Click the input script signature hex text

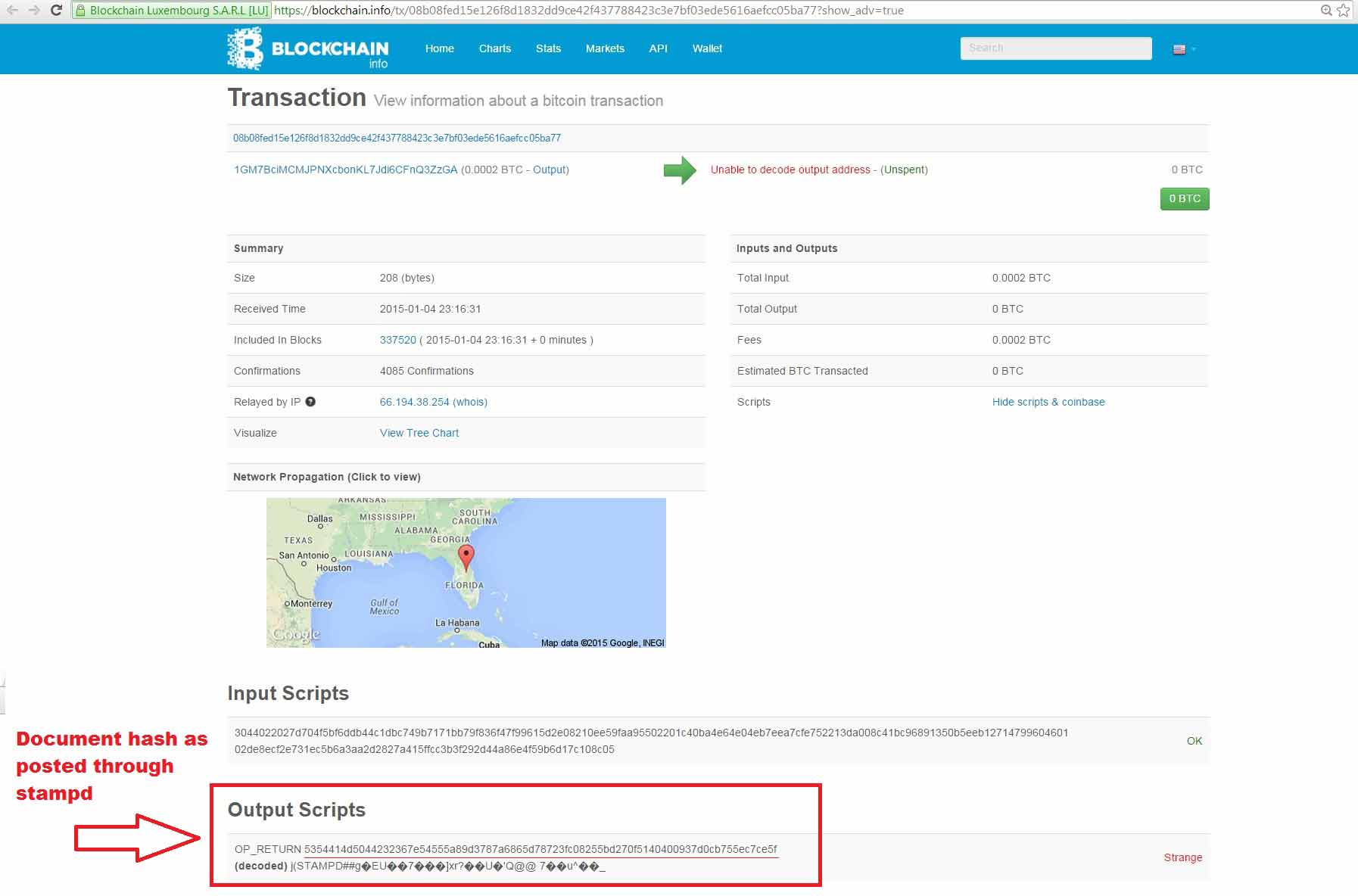tap(651, 741)
